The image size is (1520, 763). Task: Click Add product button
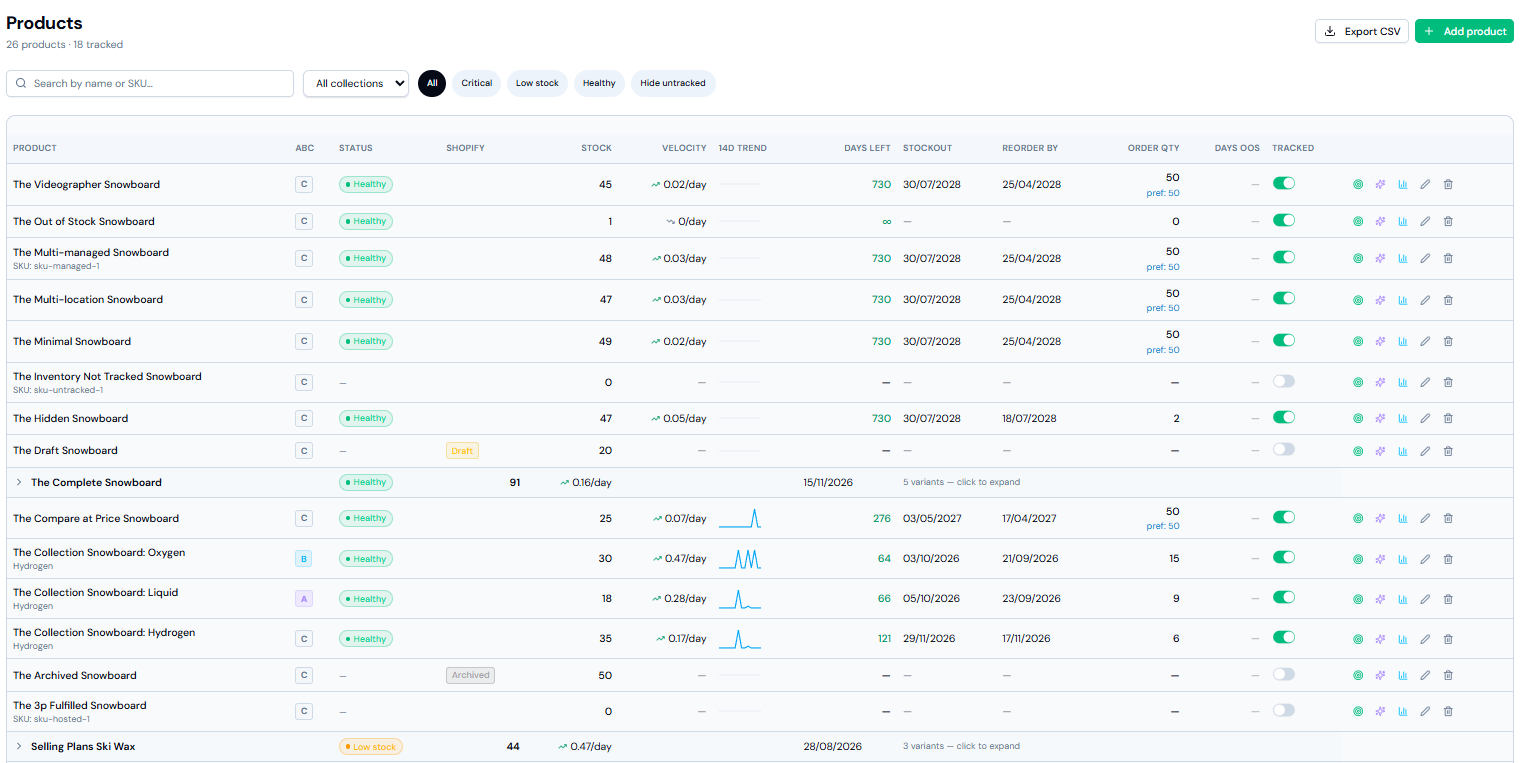(x=1464, y=31)
